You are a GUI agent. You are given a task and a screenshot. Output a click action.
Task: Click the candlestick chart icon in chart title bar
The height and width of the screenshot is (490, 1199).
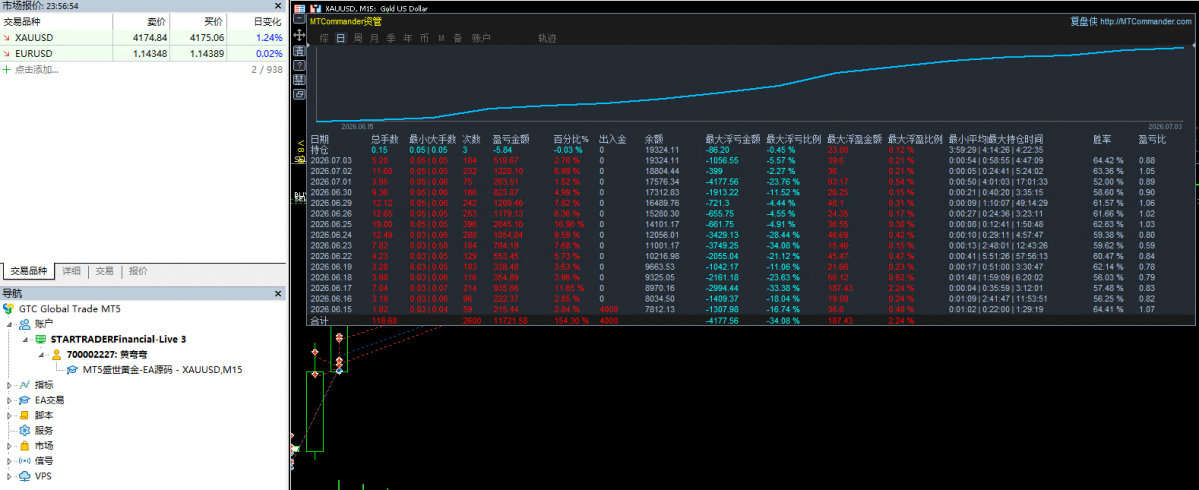[314, 8]
